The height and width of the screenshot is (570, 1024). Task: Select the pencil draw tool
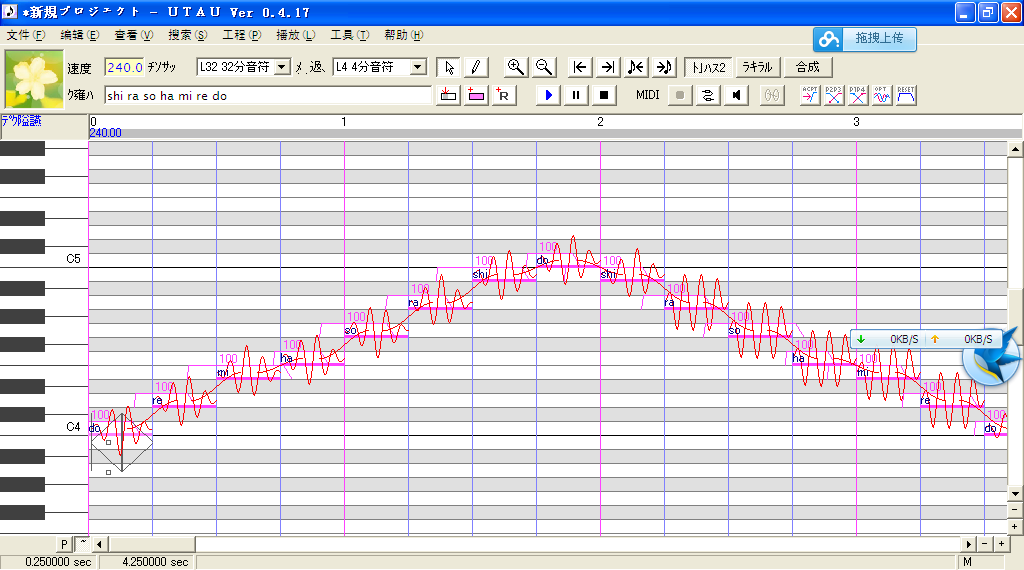point(476,67)
